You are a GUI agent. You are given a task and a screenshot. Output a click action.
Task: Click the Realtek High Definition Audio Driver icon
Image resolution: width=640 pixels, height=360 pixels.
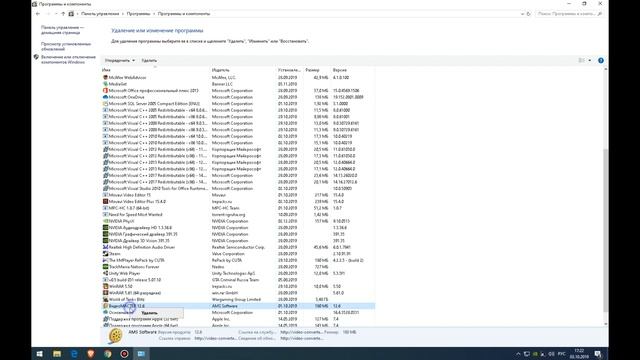(x=105, y=247)
